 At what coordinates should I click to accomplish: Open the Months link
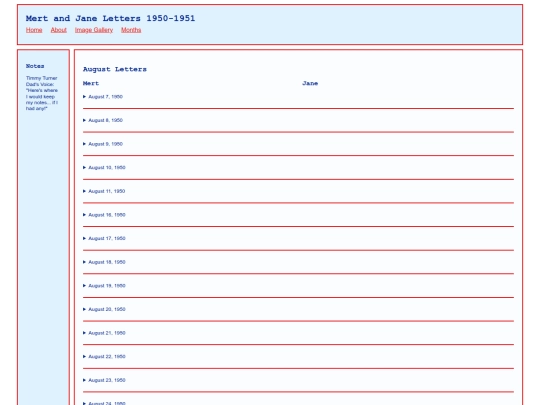[x=131, y=30]
